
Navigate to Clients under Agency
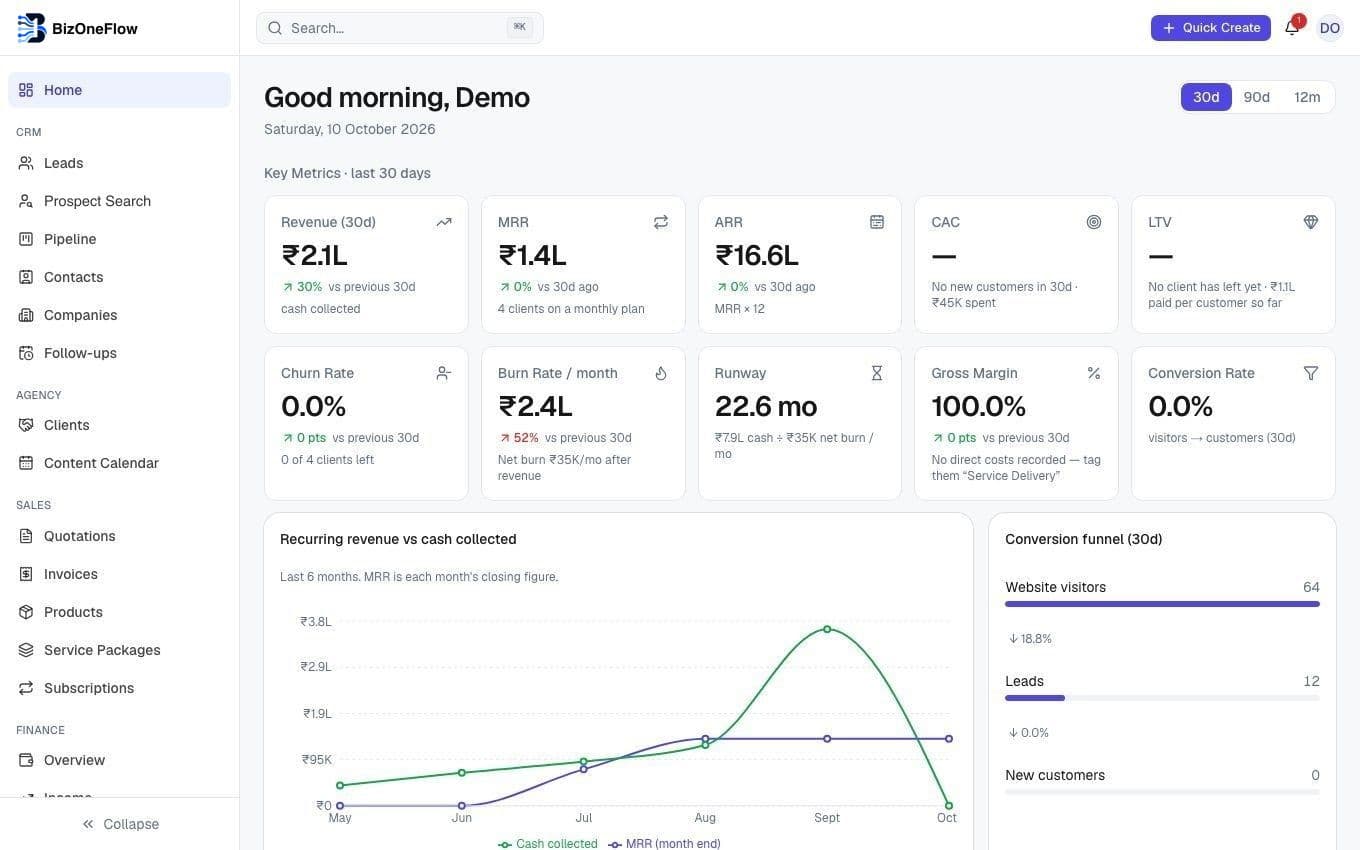[x=119, y=425]
